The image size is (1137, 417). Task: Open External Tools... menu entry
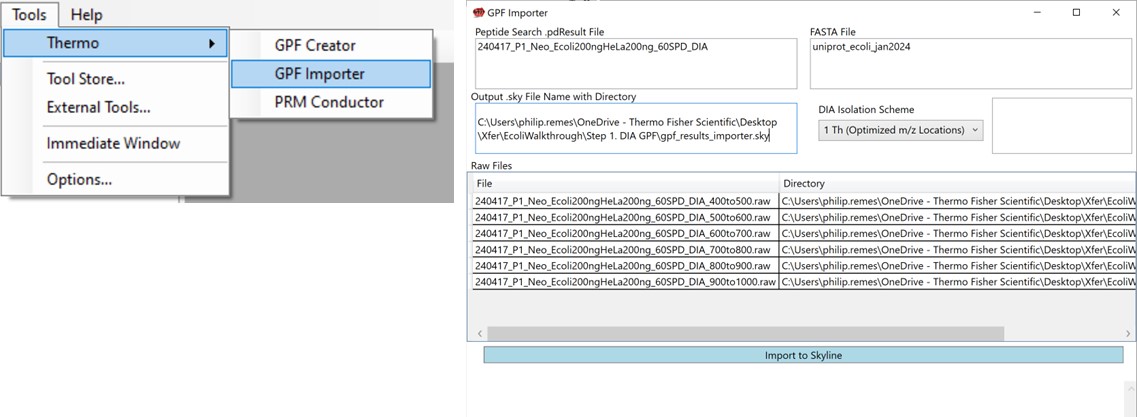pos(99,107)
